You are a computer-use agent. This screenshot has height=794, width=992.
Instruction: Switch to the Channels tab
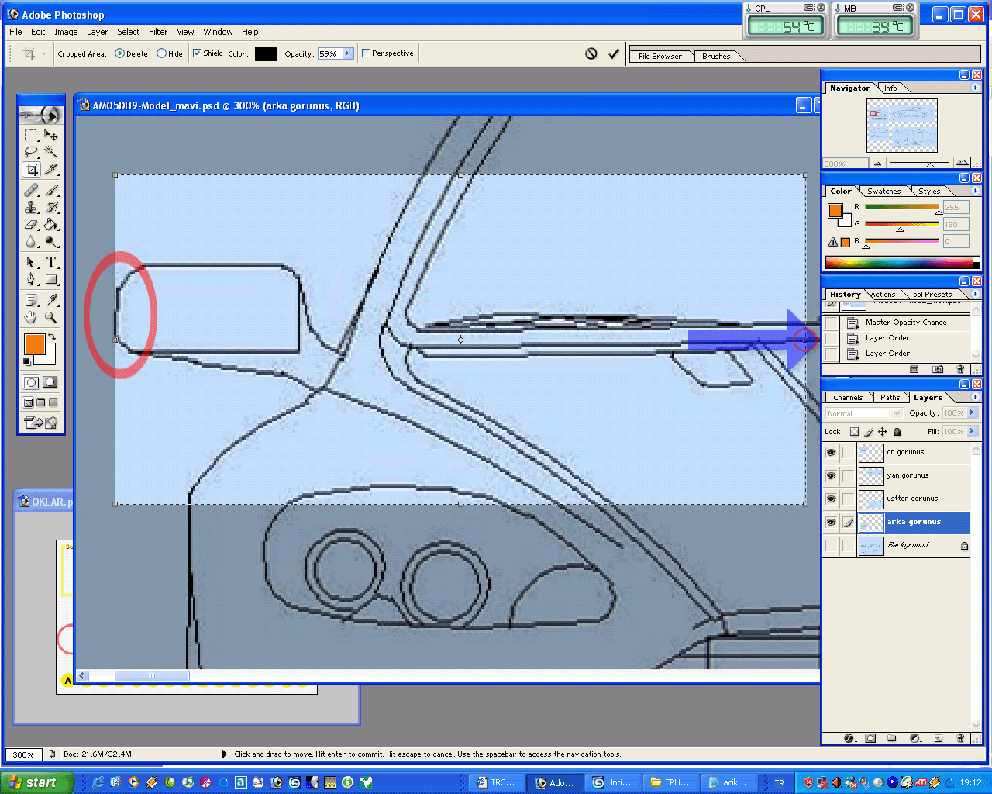848,397
